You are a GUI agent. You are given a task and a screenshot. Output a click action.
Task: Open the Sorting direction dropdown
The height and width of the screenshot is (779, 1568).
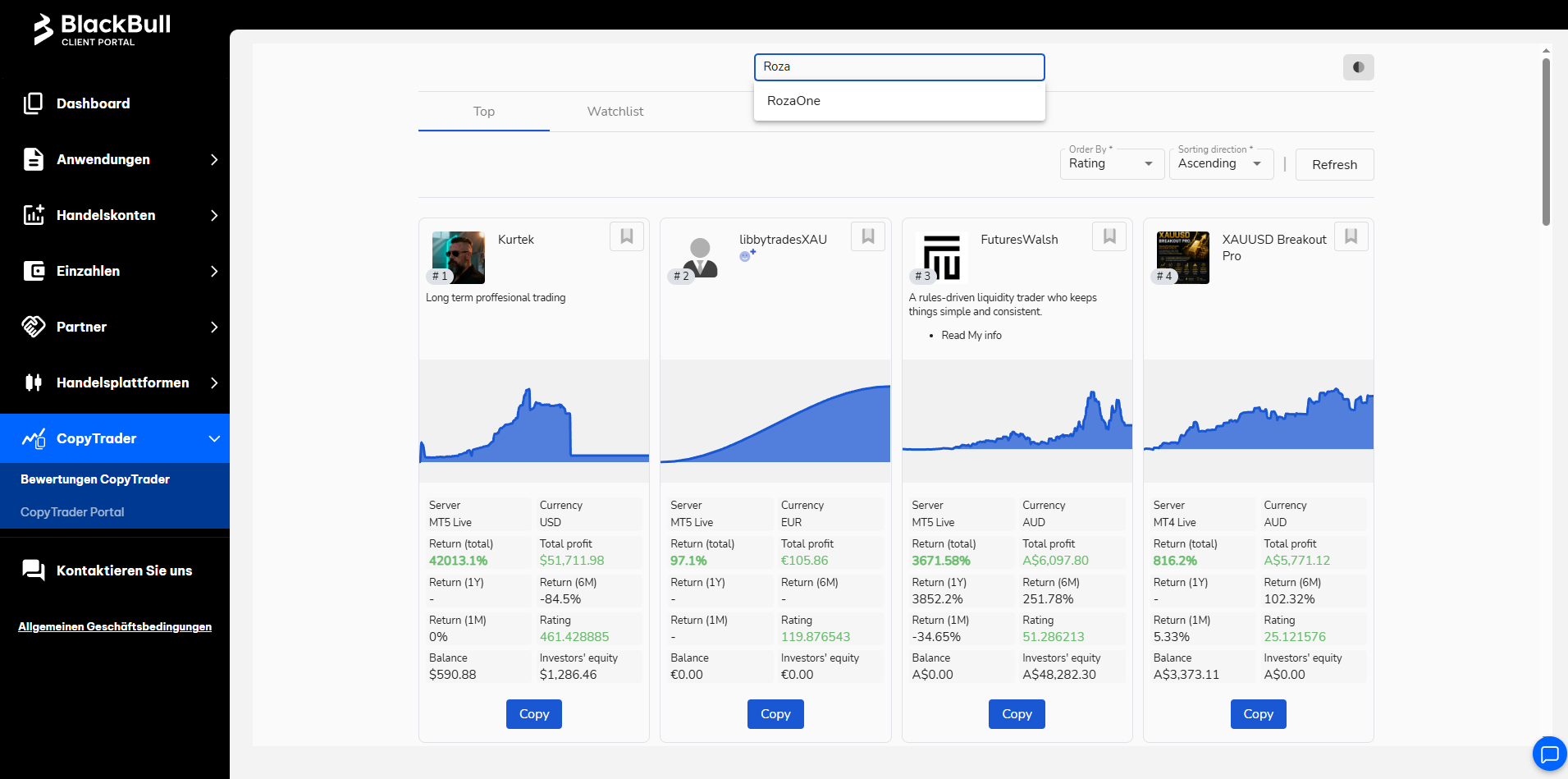(x=1221, y=163)
